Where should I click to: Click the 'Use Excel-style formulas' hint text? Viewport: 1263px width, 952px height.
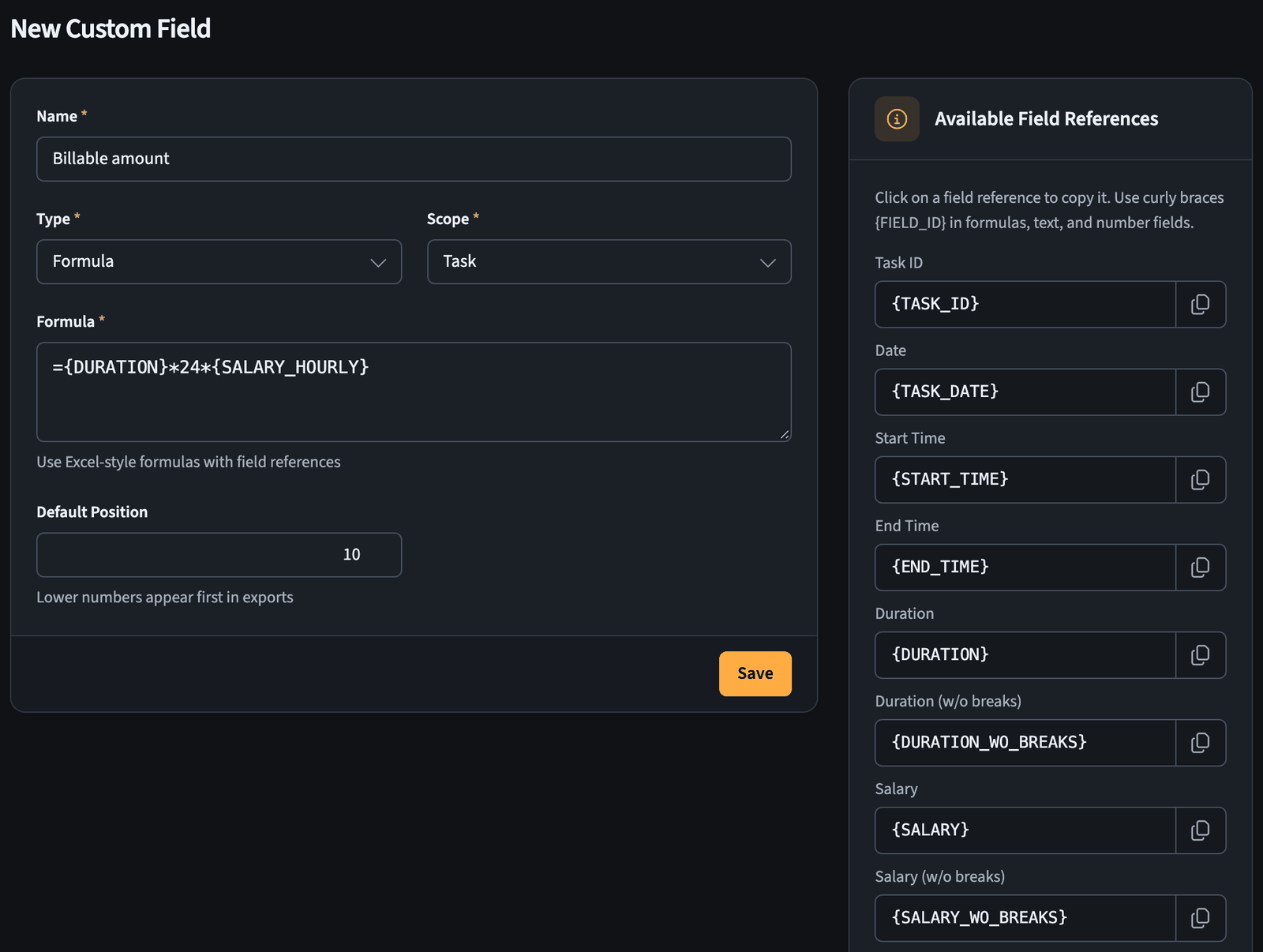point(189,462)
